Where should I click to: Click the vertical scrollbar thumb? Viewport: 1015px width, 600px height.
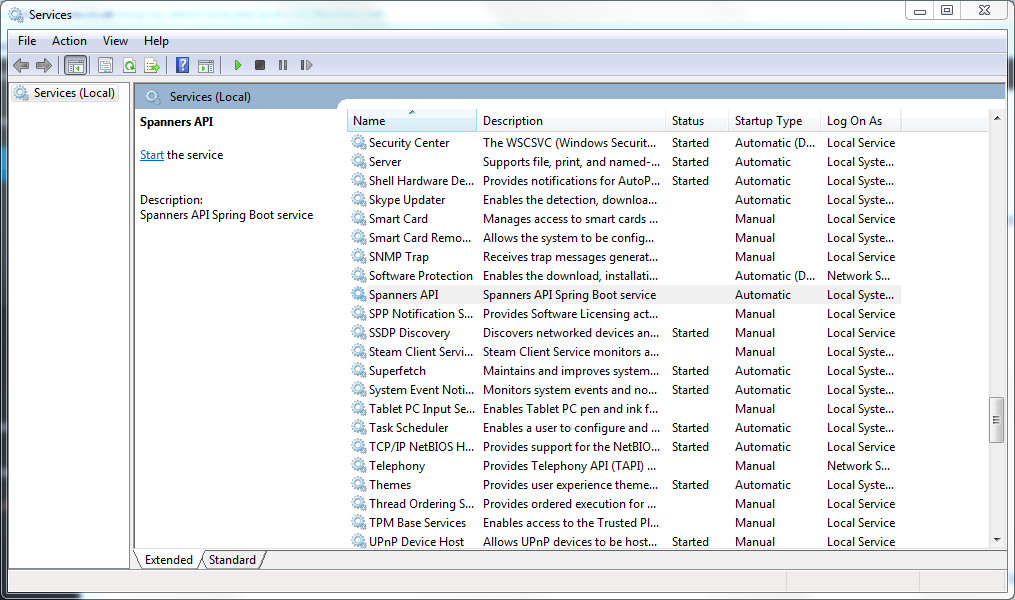[996, 420]
